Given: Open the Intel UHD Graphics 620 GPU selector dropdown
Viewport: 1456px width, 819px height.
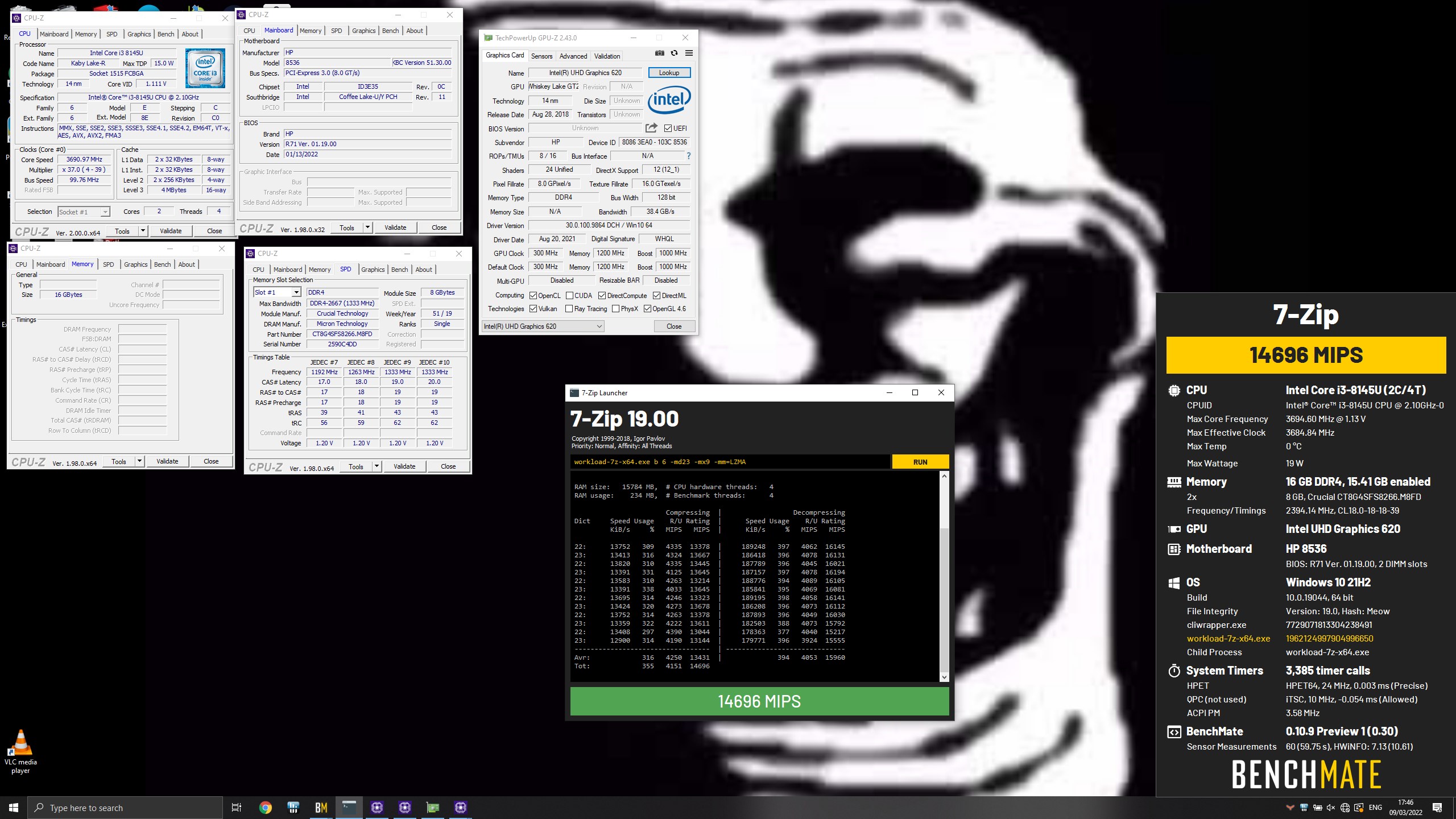Looking at the screenshot, I should tap(543, 326).
